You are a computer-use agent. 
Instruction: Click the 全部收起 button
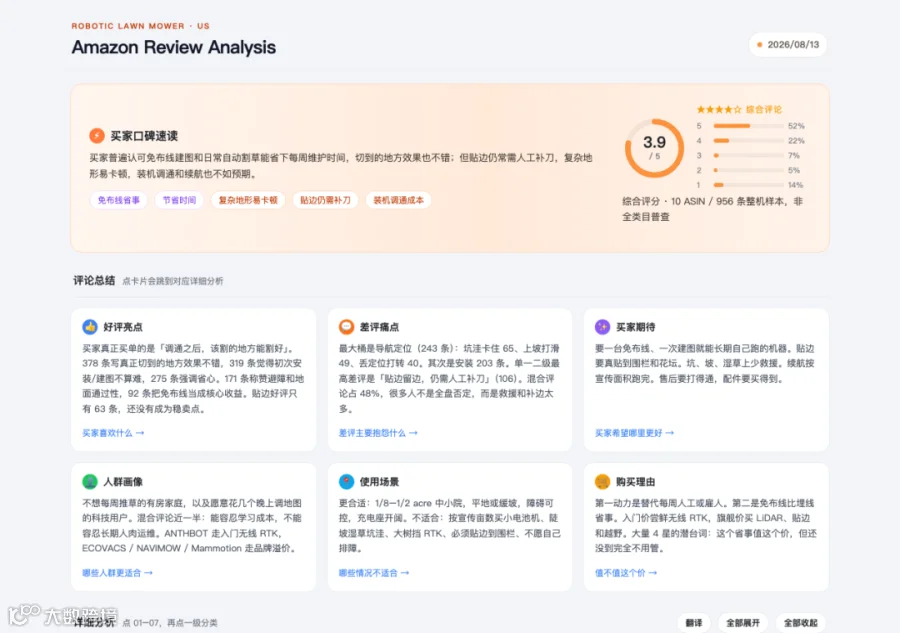tap(801, 623)
